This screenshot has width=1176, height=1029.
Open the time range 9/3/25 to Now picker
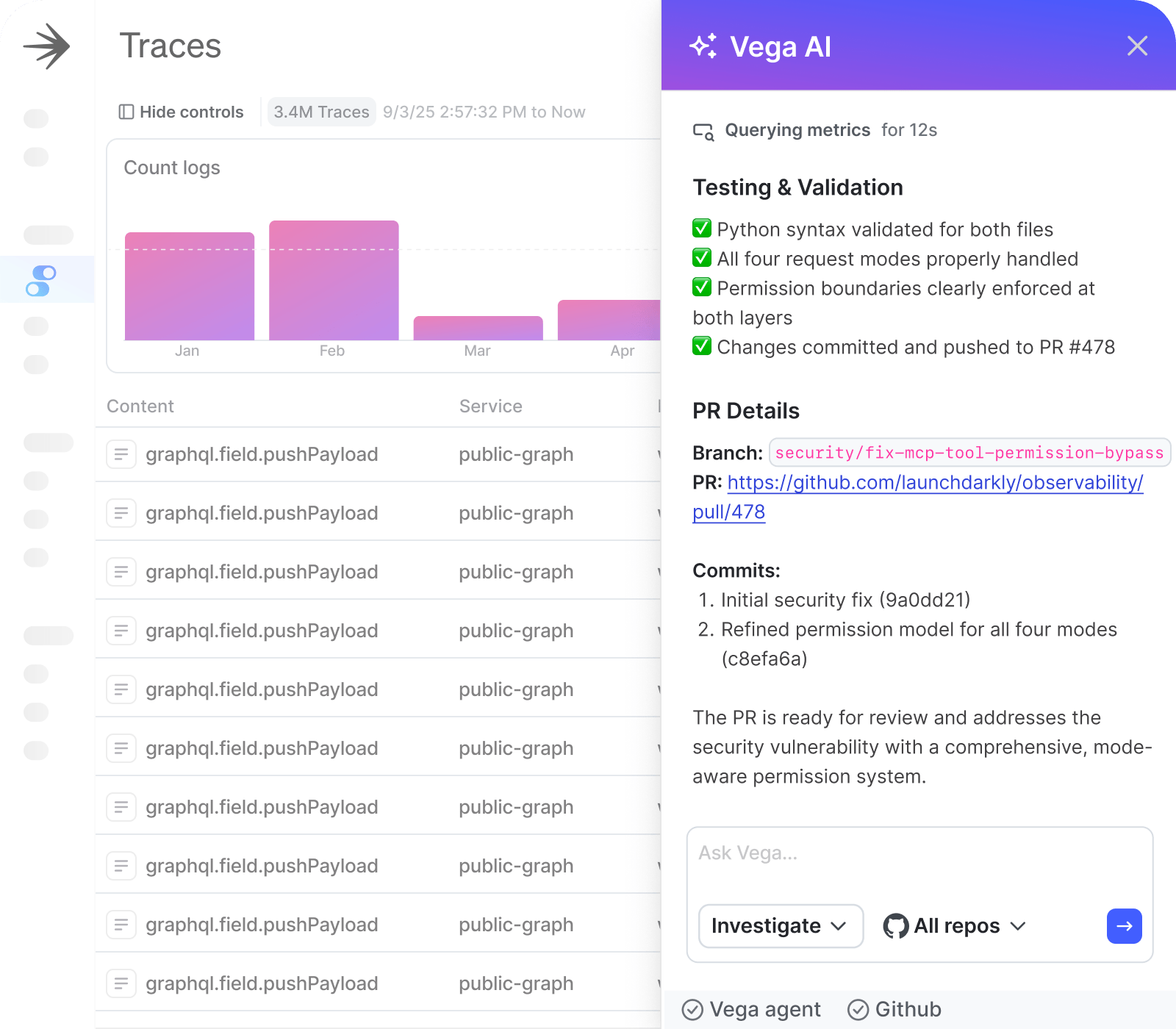click(x=484, y=112)
